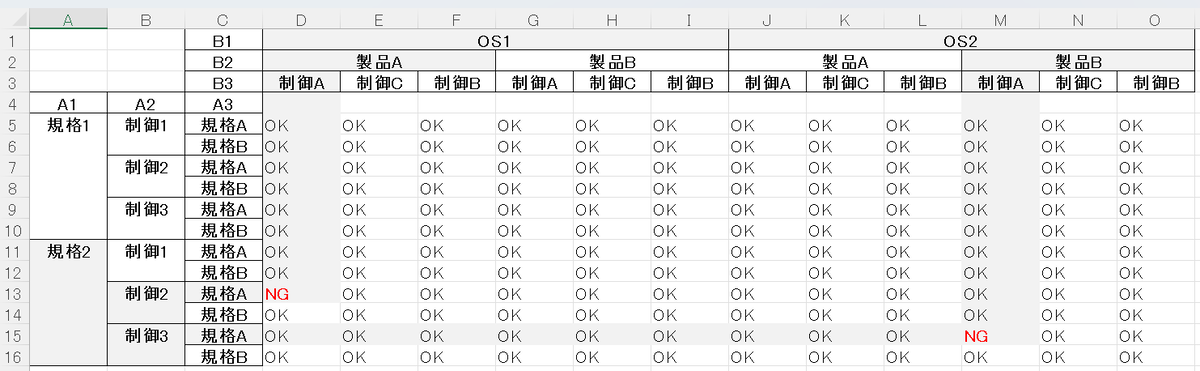Image resolution: width=1200 pixels, height=371 pixels.
Task: Click the 制御C cell in column N
Action: tap(1078, 83)
